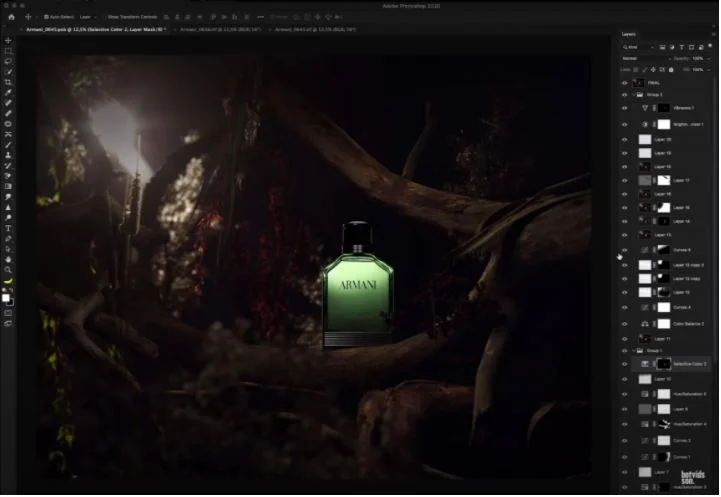Click the Color Balance 2 adjustment icon
The image size is (721, 497).
pos(645,324)
